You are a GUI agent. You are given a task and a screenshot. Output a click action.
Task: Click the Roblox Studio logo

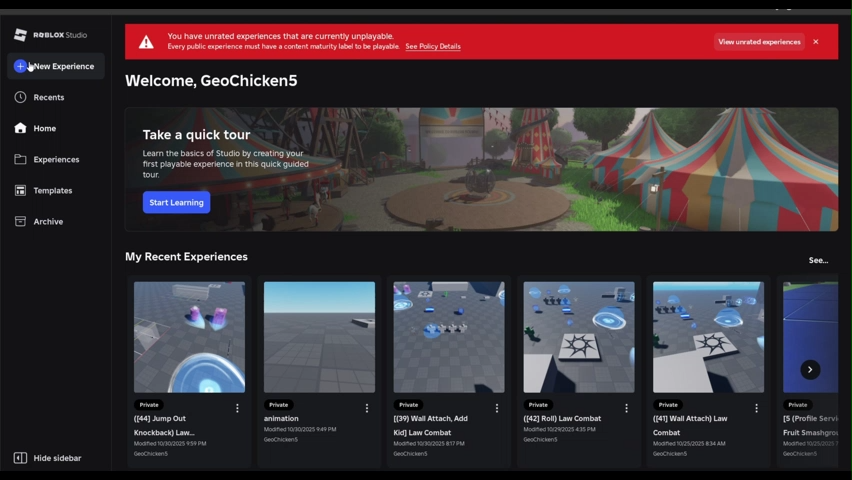click(x=50, y=35)
